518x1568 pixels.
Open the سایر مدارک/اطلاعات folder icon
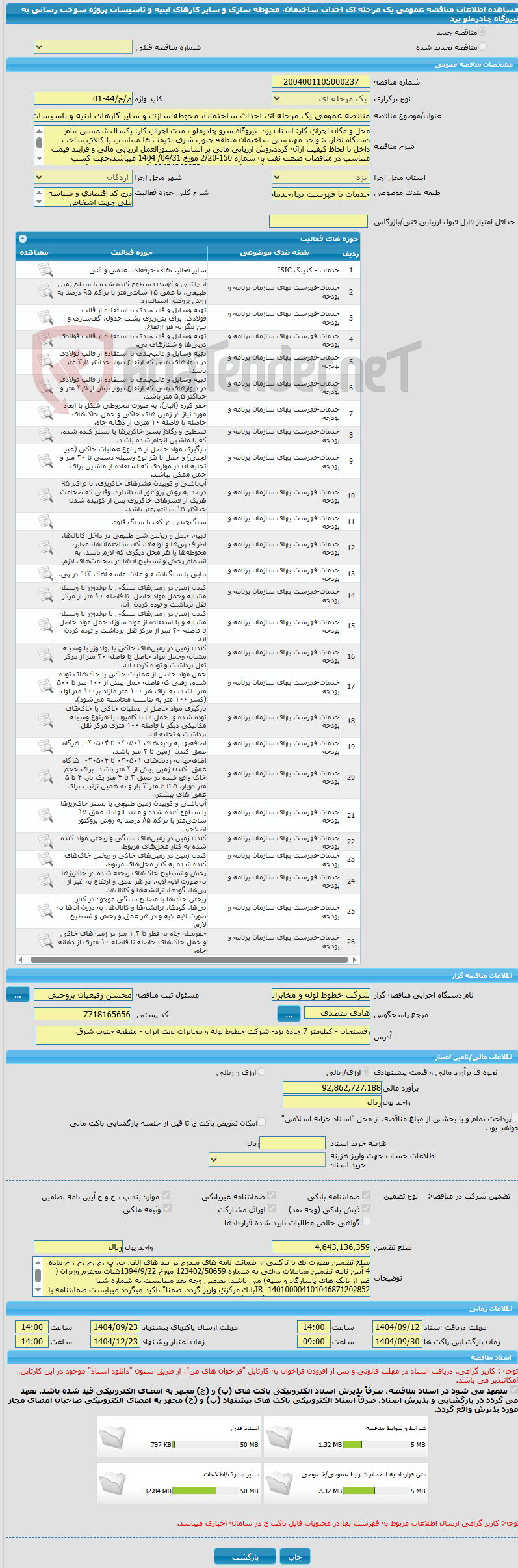112,1482
